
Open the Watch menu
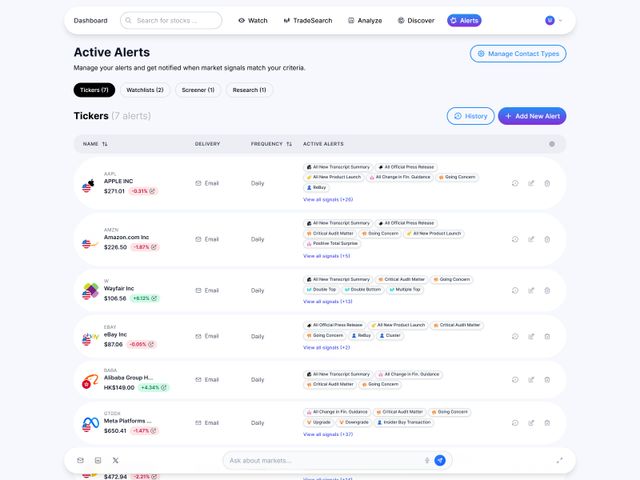(253, 20)
